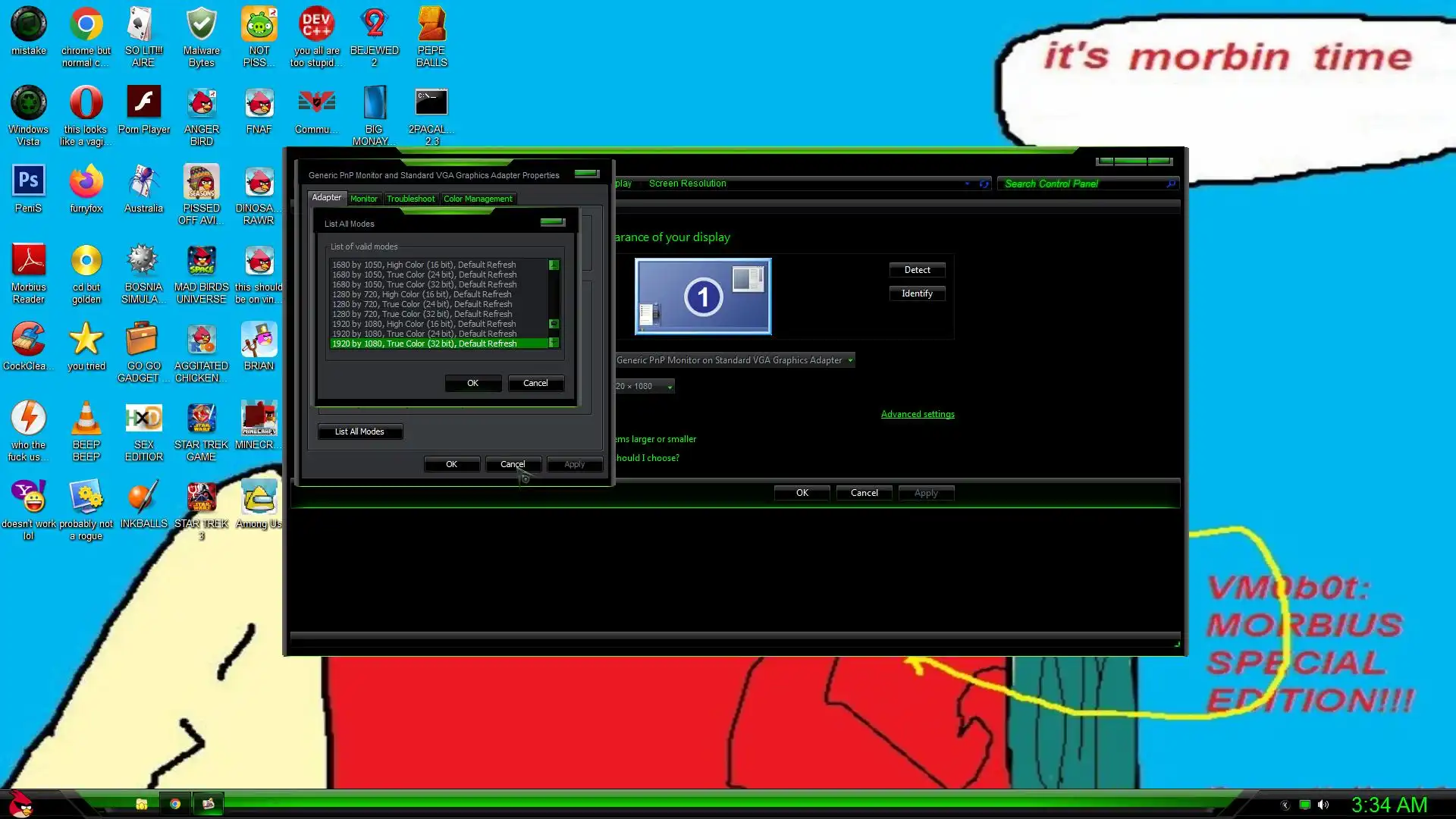Click the Angry Birds start button

[x=20, y=804]
